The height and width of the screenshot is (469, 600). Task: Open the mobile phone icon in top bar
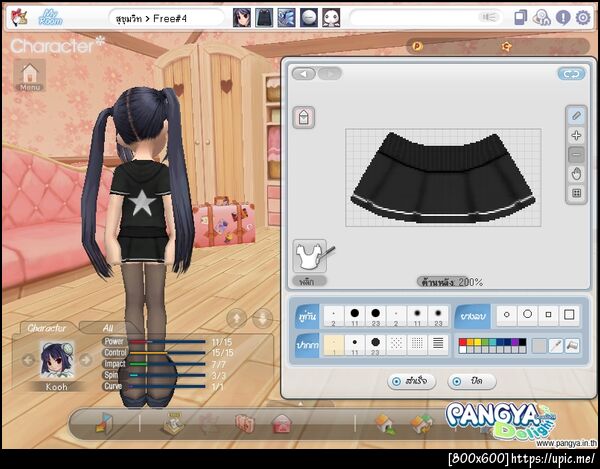tap(521, 18)
